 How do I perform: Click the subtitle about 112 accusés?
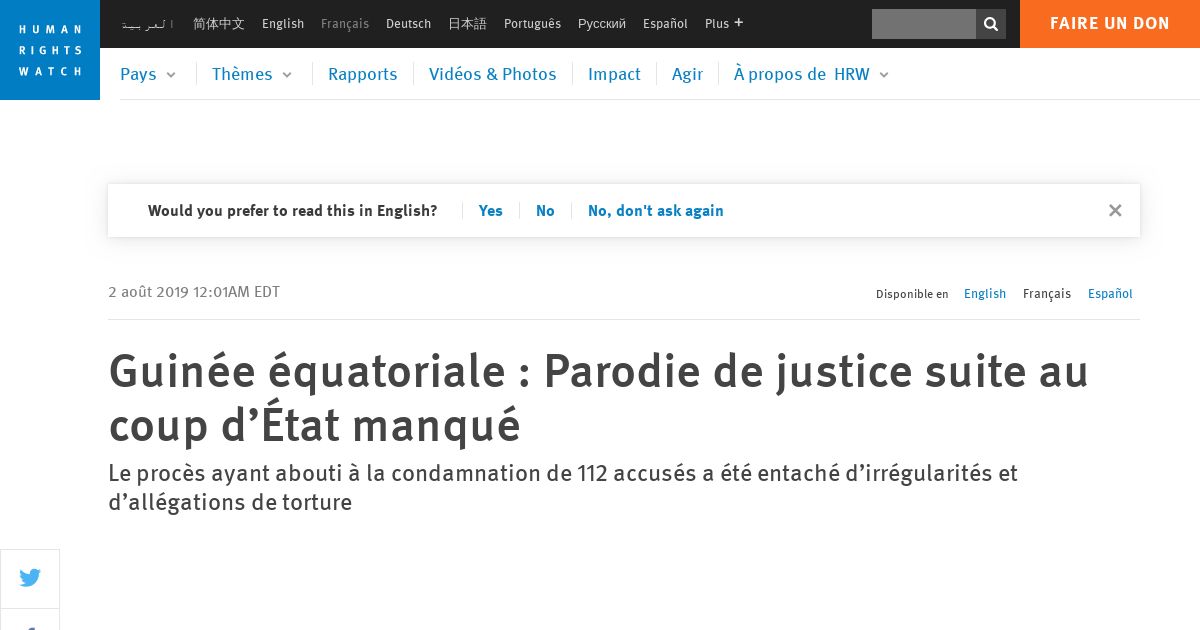click(x=563, y=487)
